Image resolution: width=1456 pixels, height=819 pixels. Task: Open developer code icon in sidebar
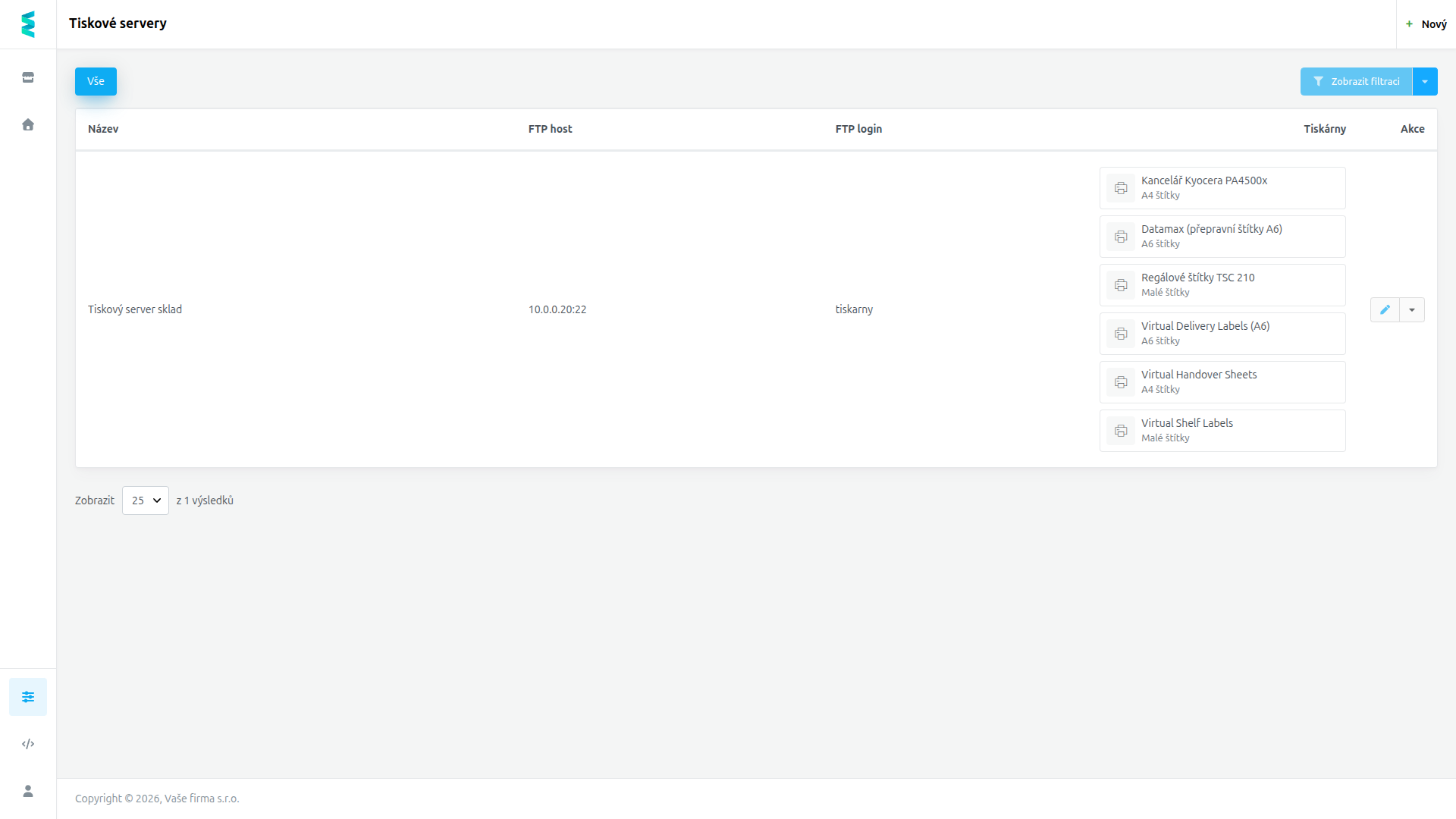point(28,744)
